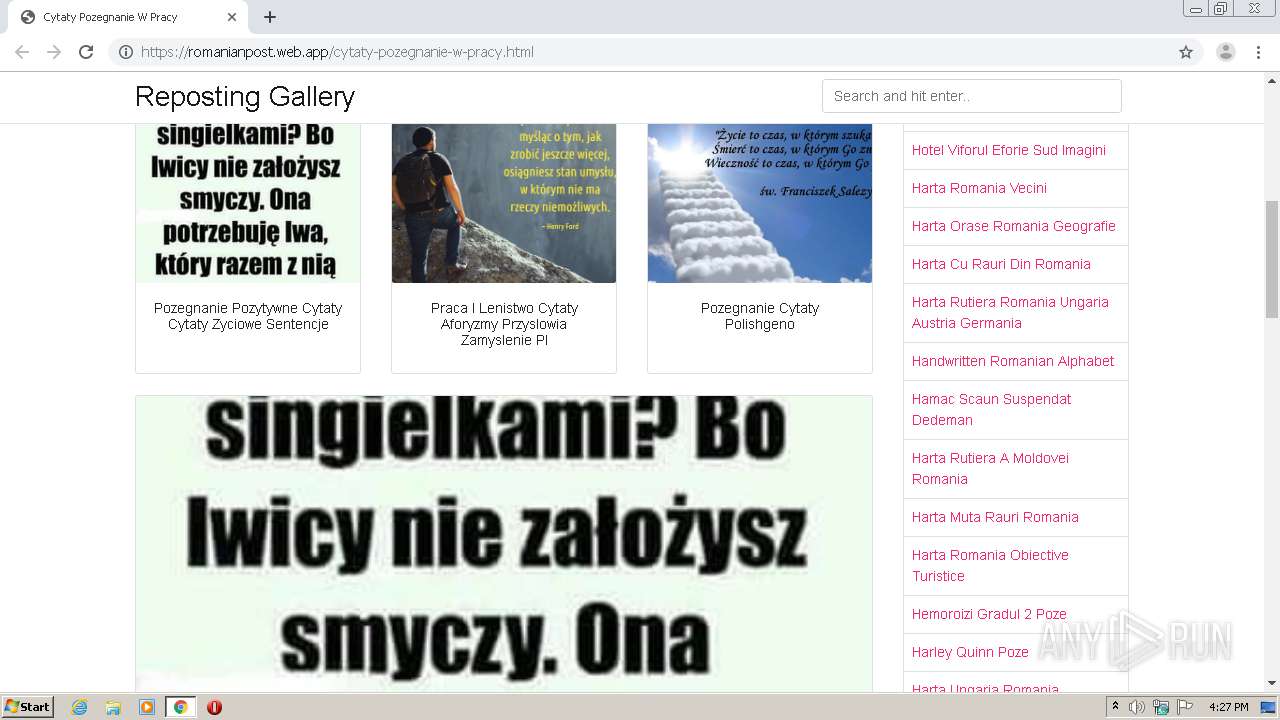Open Pozegnanie Cytaty Polishgeno link

tap(760, 316)
